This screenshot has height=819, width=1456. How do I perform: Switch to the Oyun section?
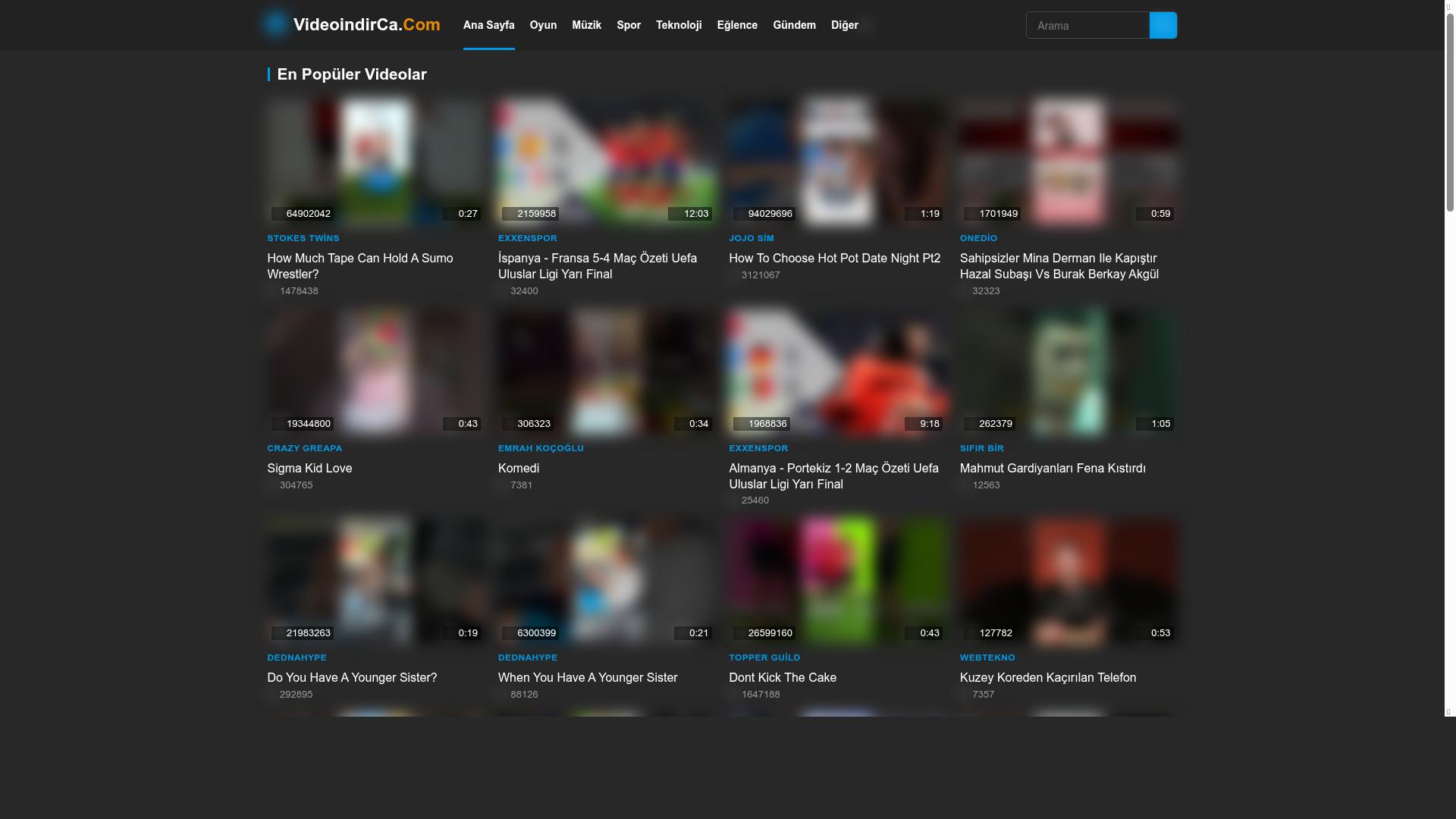point(543,25)
